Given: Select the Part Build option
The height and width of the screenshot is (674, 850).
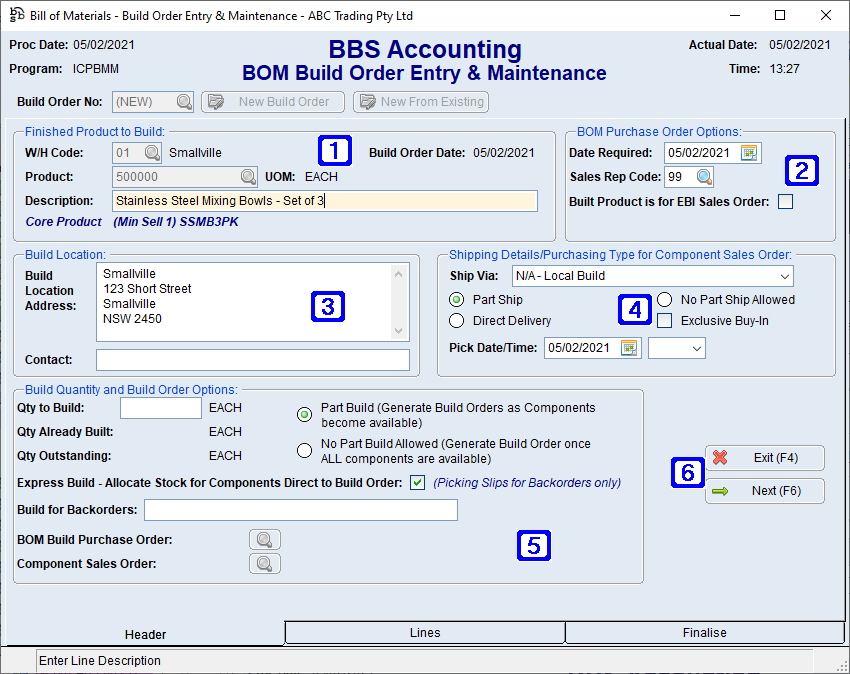Looking at the screenshot, I should (x=303, y=415).
